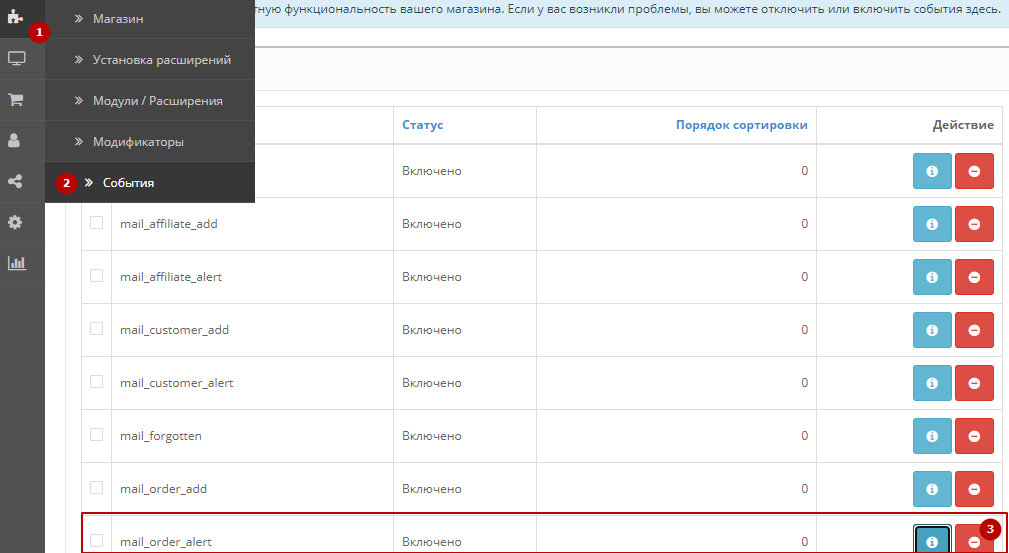Sort table by Статус column
Viewport: 1009px width, 553px height.
pyautogui.click(x=423, y=125)
